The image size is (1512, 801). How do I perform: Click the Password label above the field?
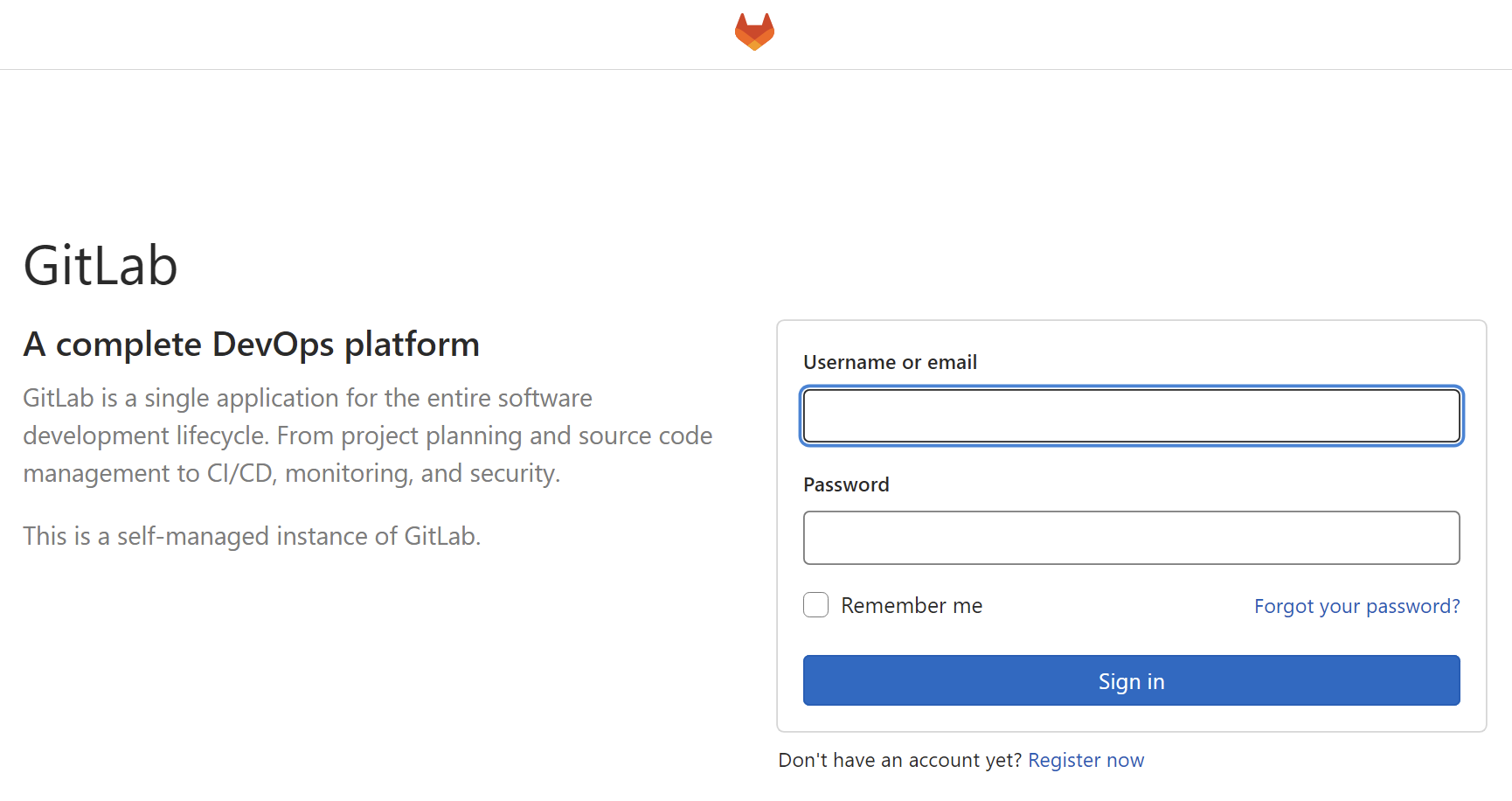[x=845, y=484]
